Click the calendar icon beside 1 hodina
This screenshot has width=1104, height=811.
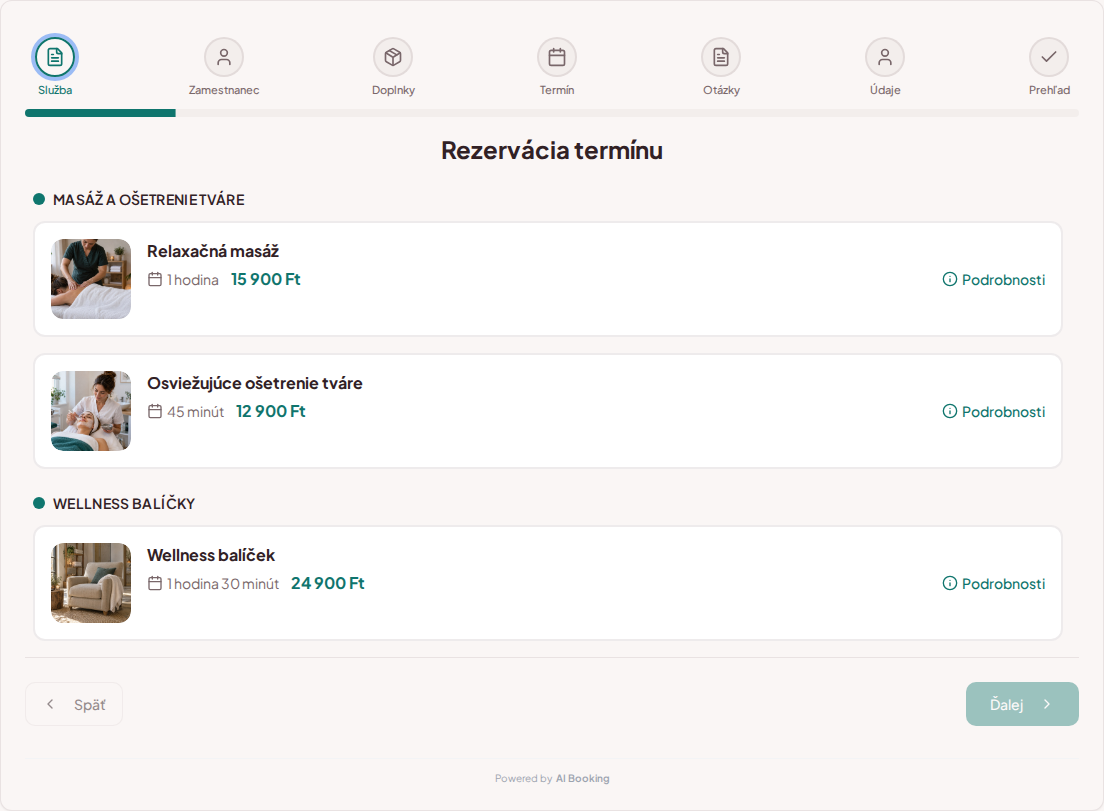[x=155, y=279]
